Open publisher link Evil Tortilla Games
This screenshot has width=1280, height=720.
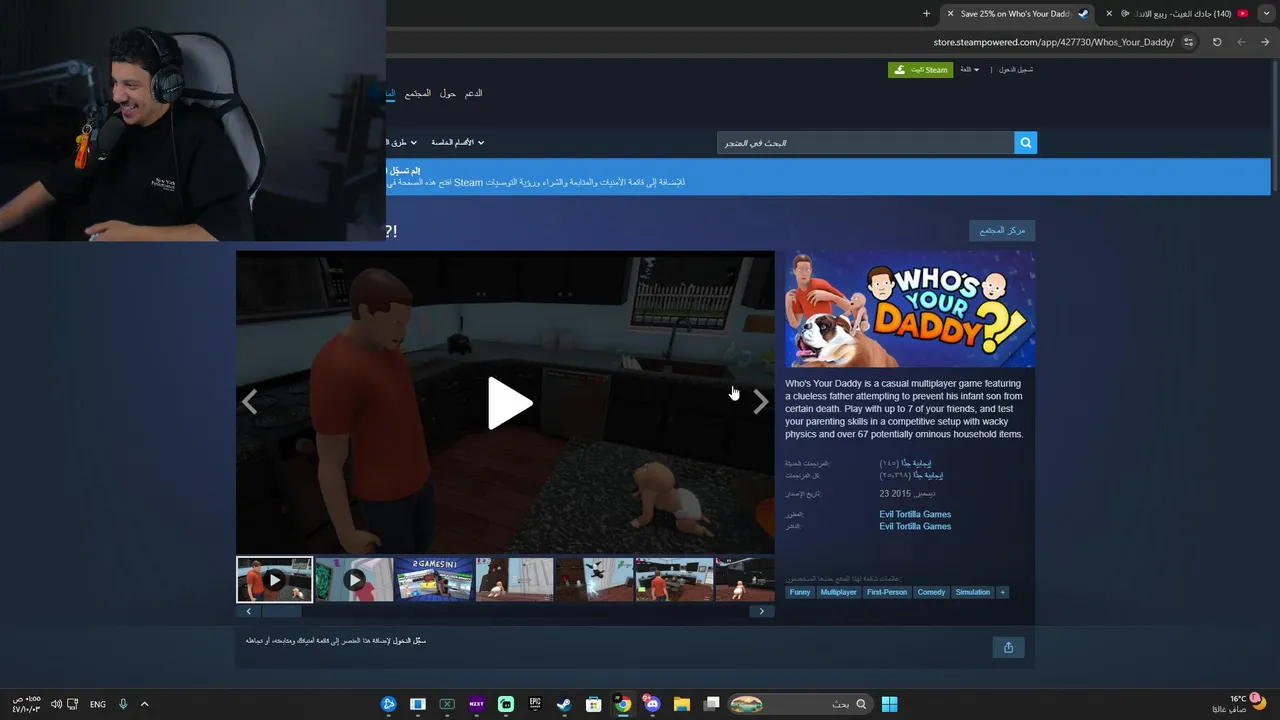click(x=915, y=526)
